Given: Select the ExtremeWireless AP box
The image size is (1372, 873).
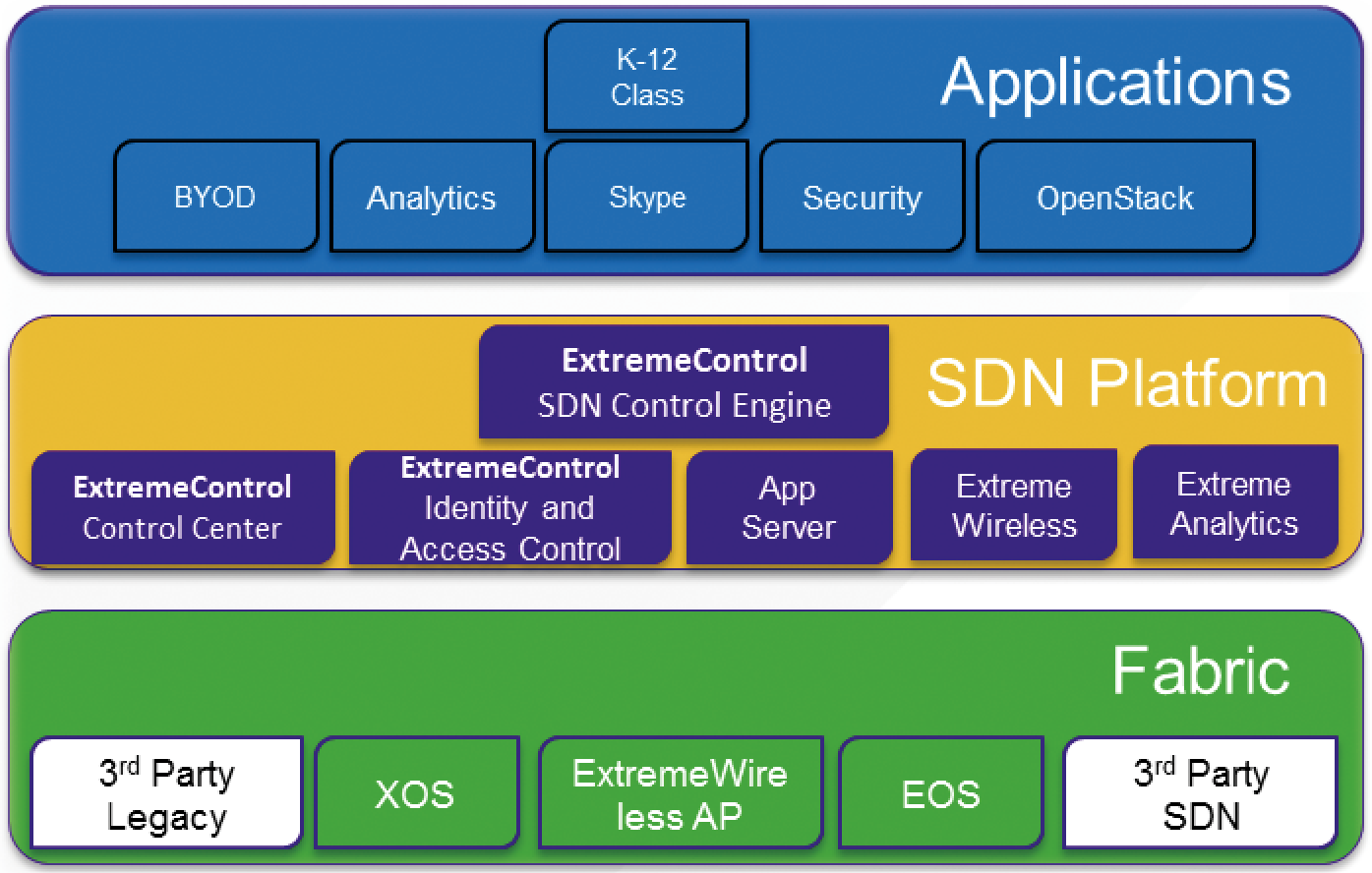Looking at the screenshot, I should 681,792.
